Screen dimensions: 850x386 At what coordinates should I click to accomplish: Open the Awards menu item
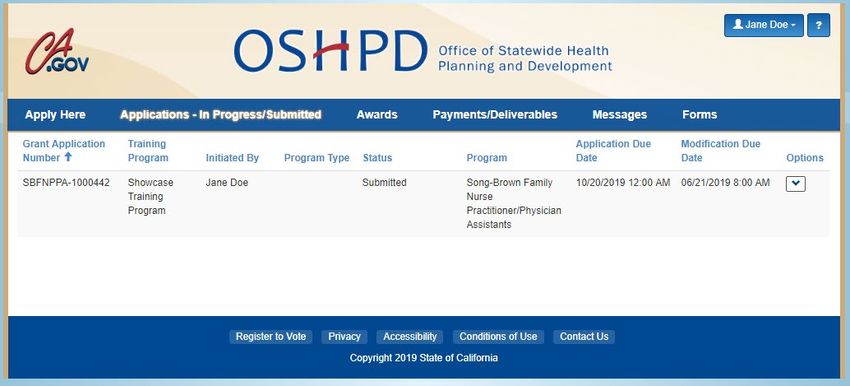(377, 115)
